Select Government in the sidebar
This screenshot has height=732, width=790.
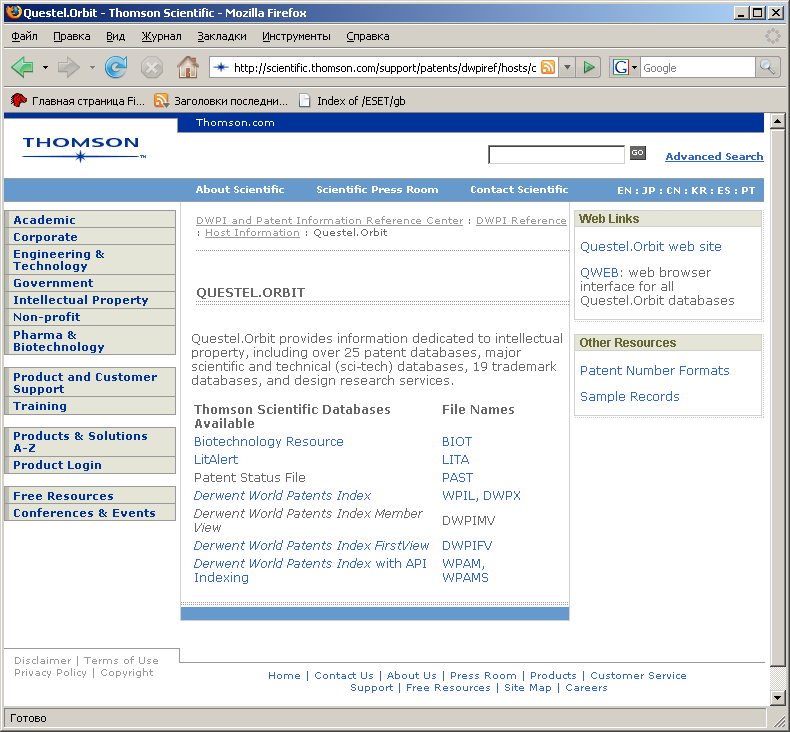[x=90, y=283]
